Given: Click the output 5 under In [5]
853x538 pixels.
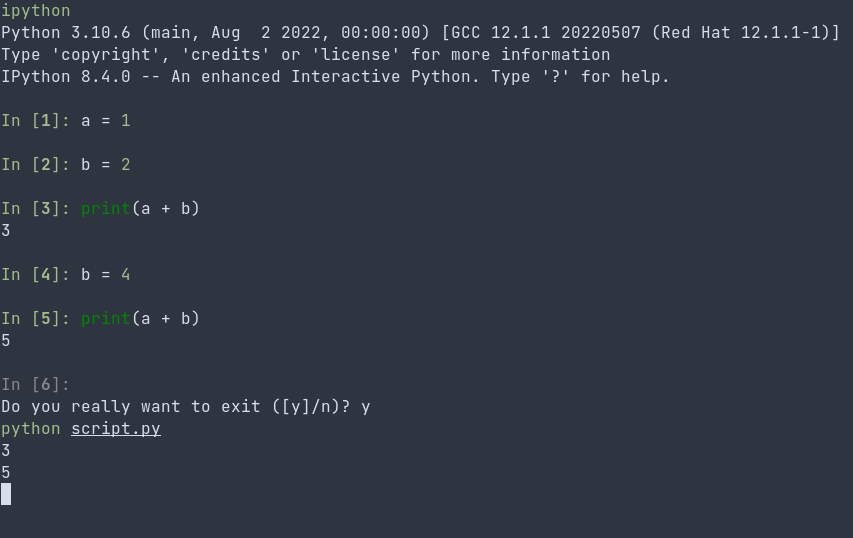Looking at the screenshot, I should (x=6, y=341).
